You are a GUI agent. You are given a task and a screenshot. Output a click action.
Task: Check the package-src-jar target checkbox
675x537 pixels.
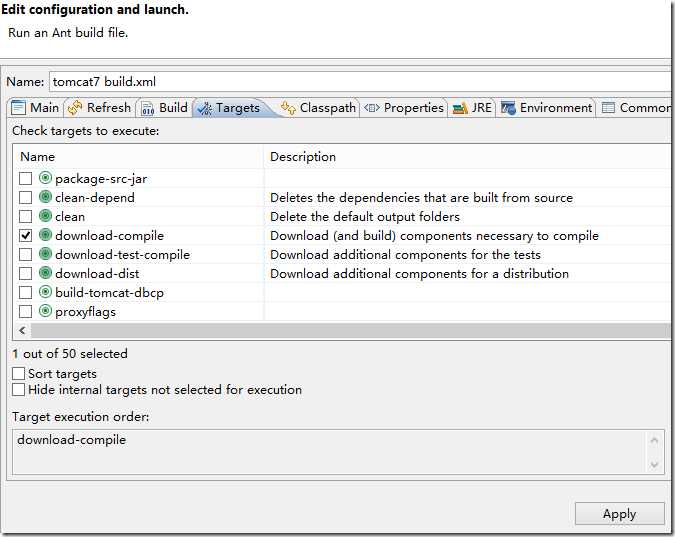[25, 178]
